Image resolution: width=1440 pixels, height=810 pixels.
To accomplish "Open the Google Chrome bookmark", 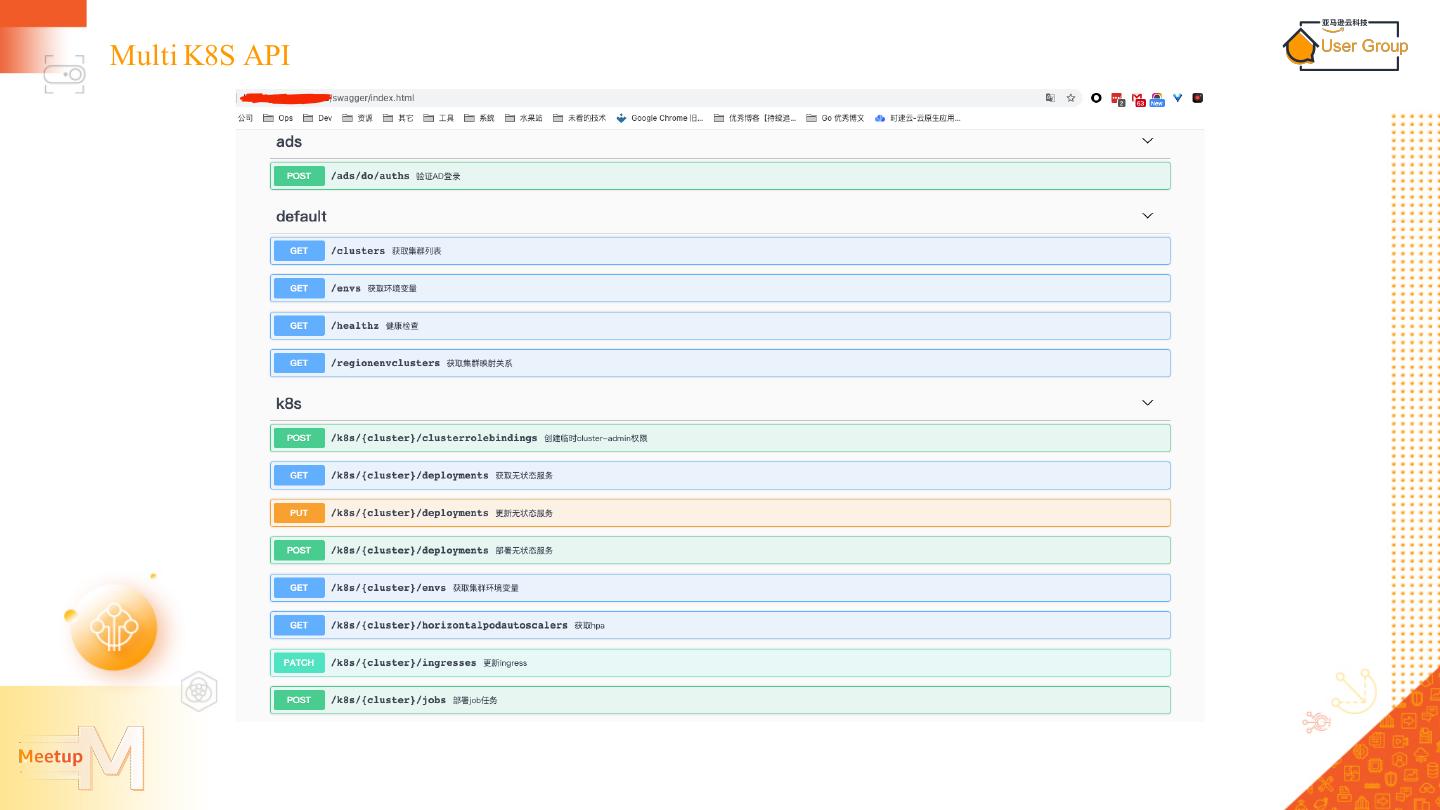I will click(660, 118).
